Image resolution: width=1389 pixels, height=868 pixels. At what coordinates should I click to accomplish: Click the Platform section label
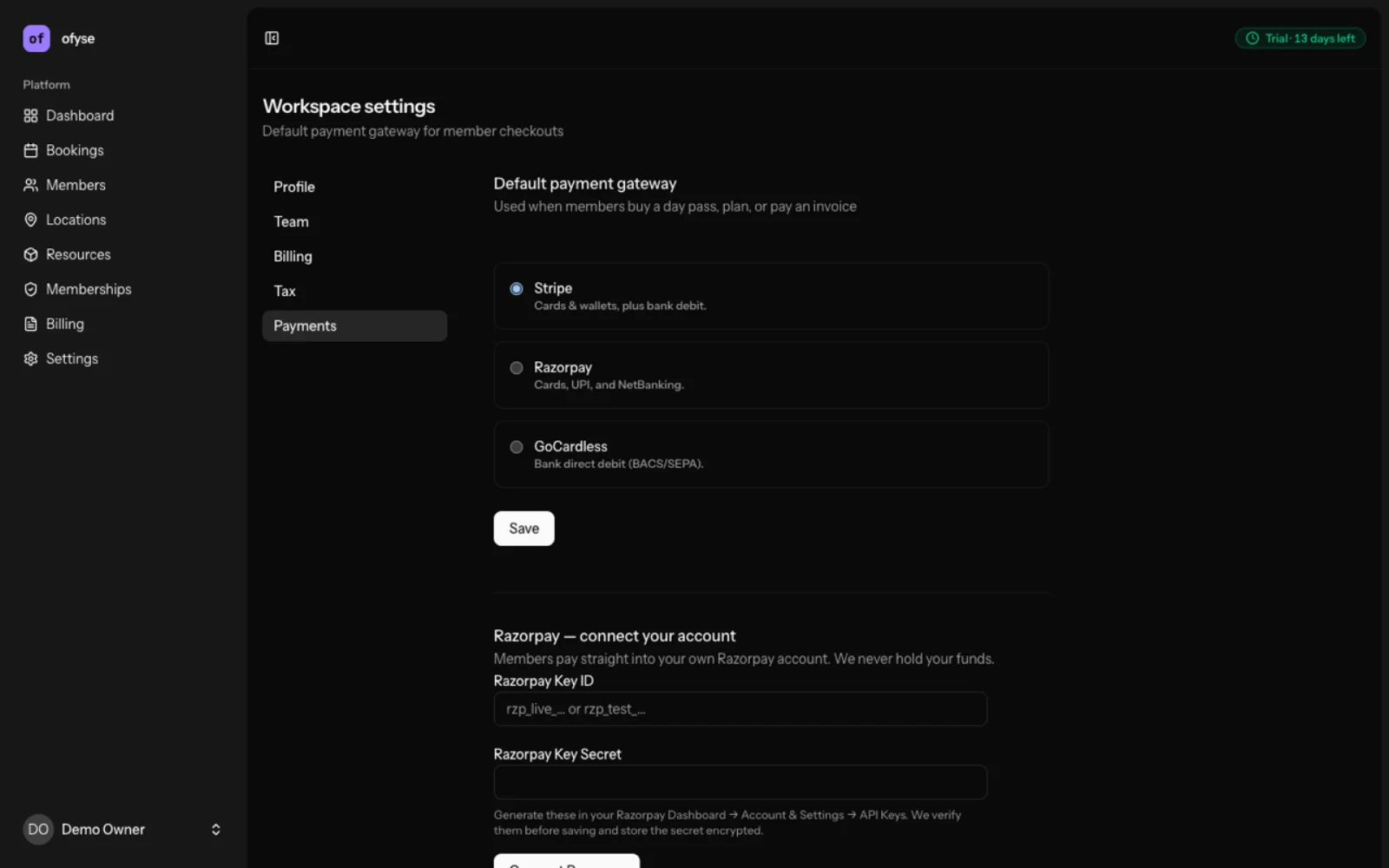46,84
